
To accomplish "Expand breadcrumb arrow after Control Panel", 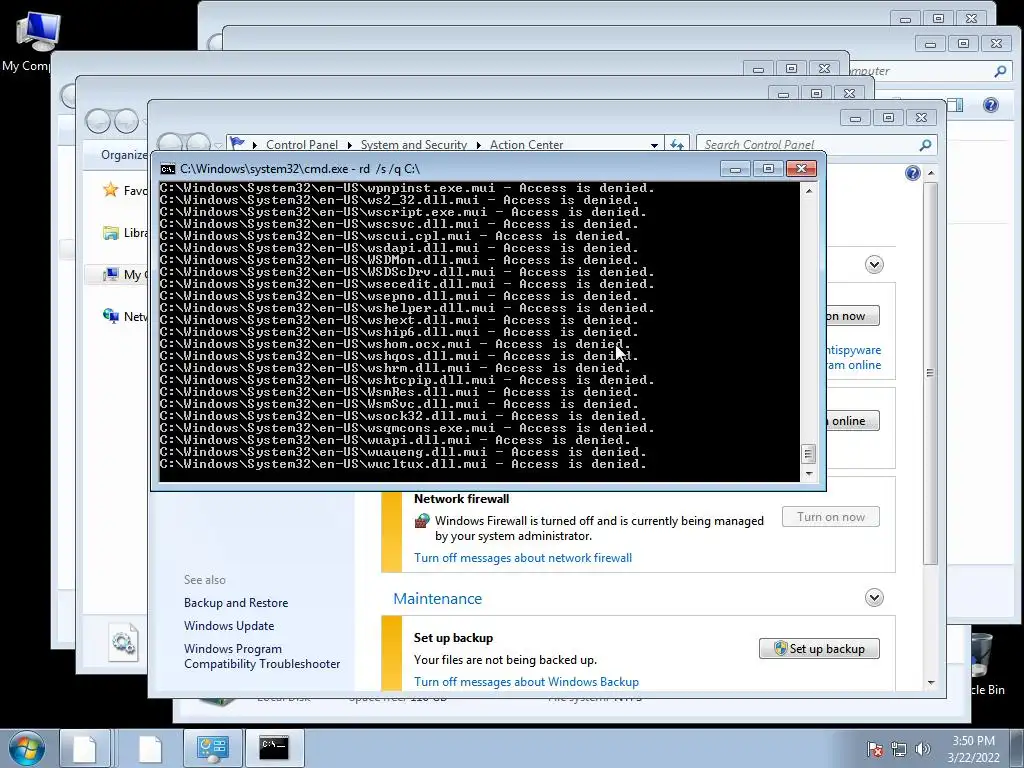I will tap(349, 145).
